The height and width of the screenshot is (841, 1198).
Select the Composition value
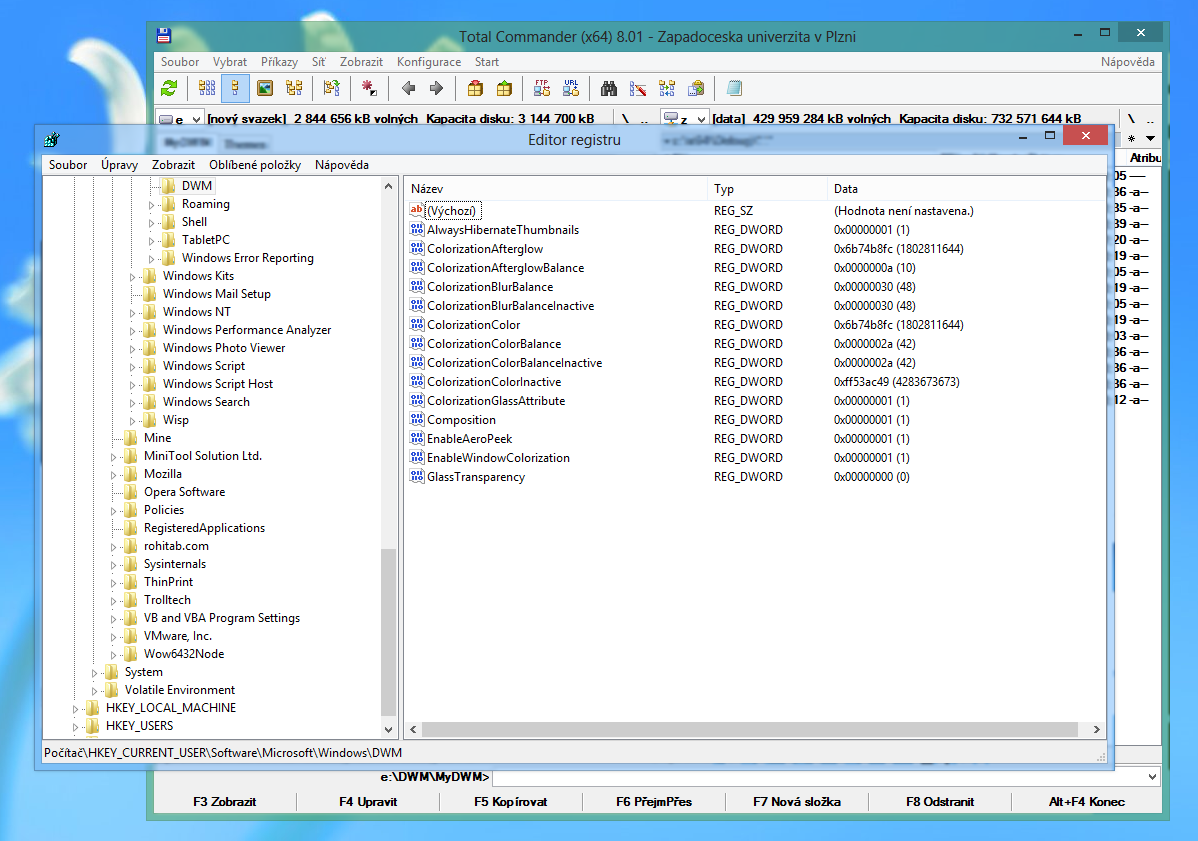[x=461, y=419]
